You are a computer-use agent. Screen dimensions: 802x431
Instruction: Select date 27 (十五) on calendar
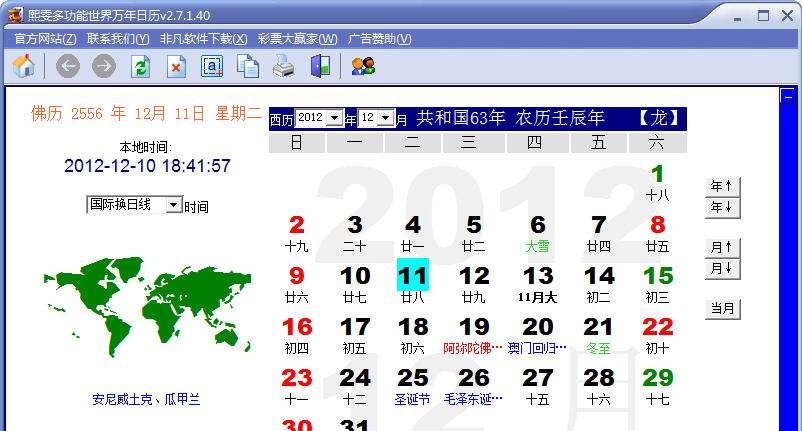[x=538, y=378]
